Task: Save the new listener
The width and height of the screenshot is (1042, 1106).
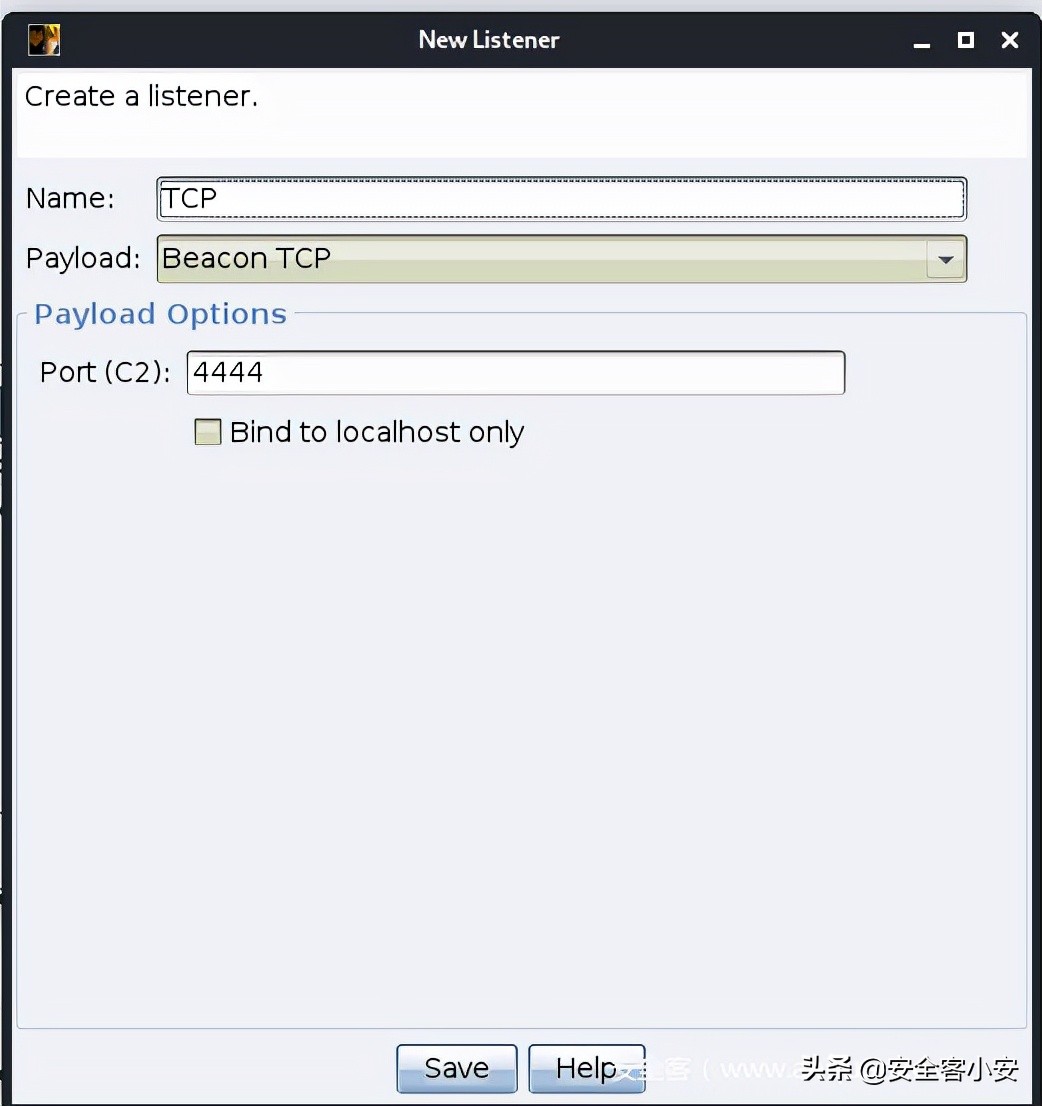Action: (457, 1068)
